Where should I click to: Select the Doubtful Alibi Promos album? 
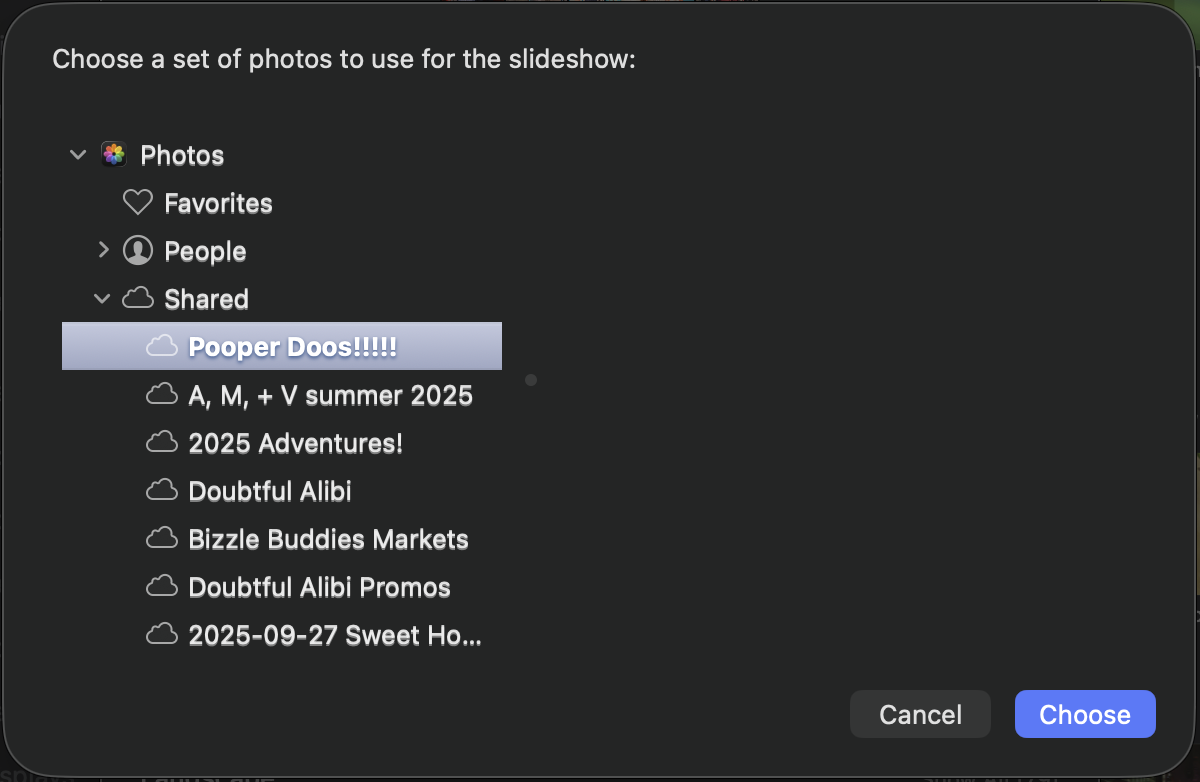(x=319, y=587)
